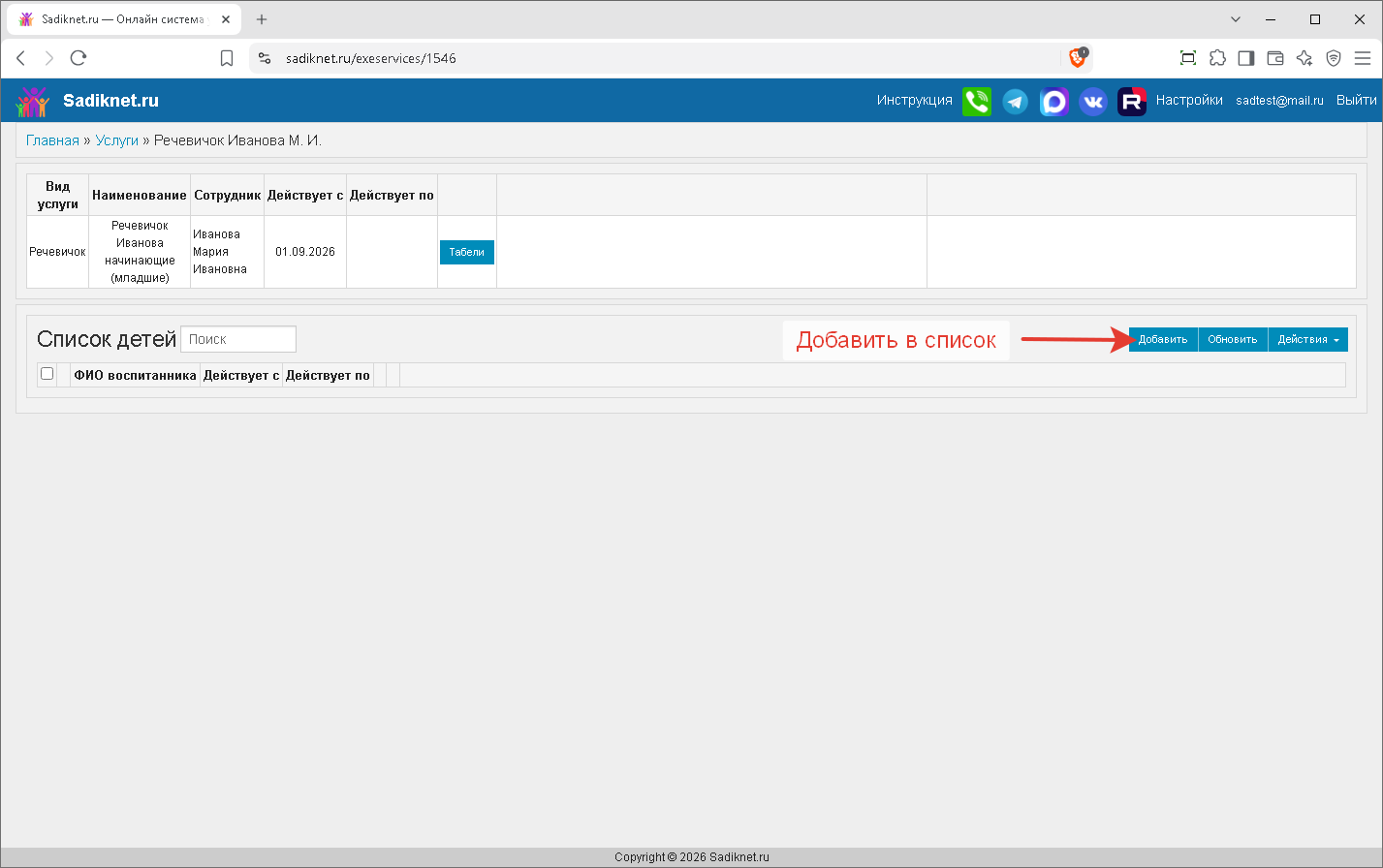This screenshot has height=868, width=1383.
Task: Open the Brave wallet icon
Action: [1275, 58]
